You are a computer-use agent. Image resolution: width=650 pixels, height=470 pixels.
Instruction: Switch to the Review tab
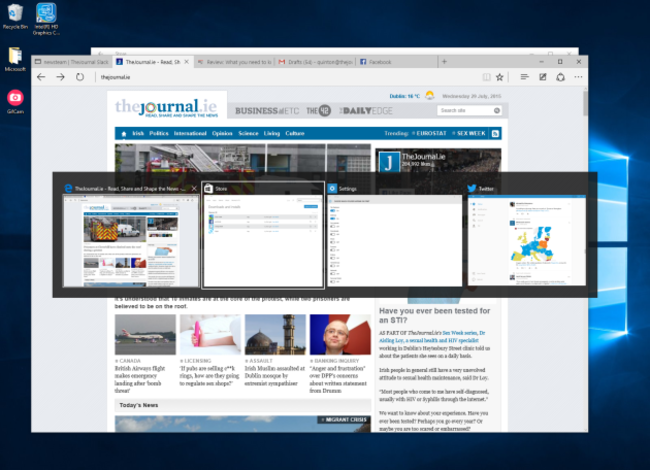pyautogui.click(x=235, y=62)
